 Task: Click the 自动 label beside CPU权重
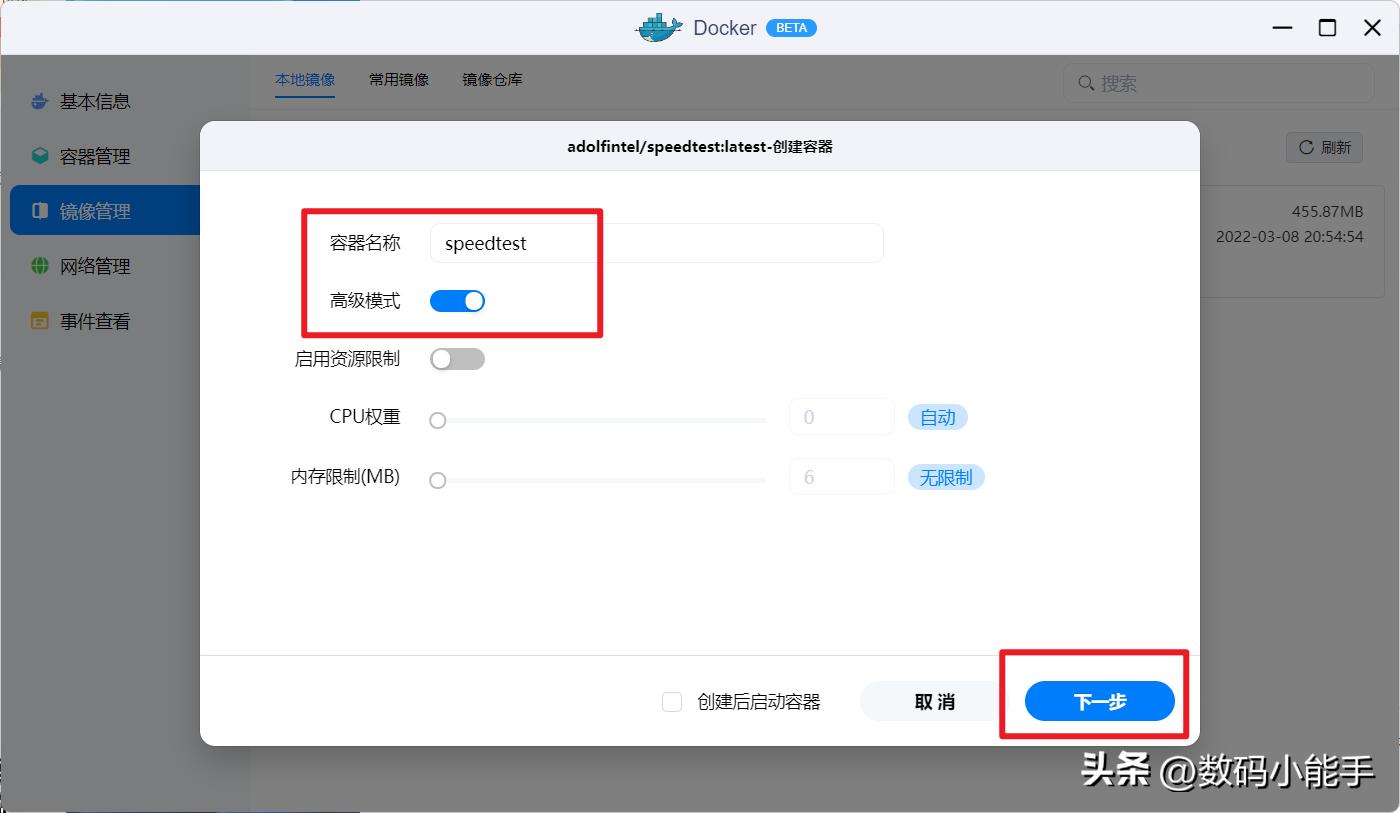click(x=937, y=417)
